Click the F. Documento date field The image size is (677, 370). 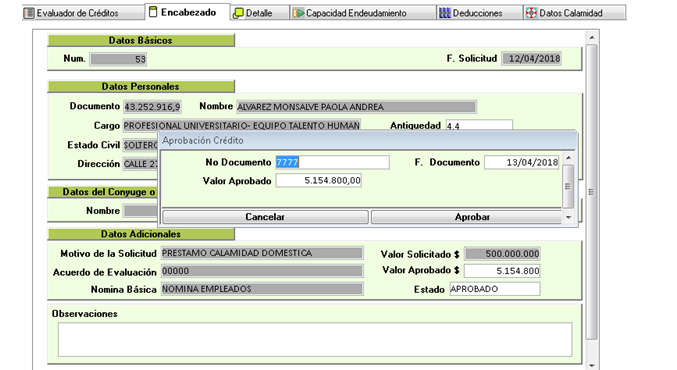(x=522, y=162)
